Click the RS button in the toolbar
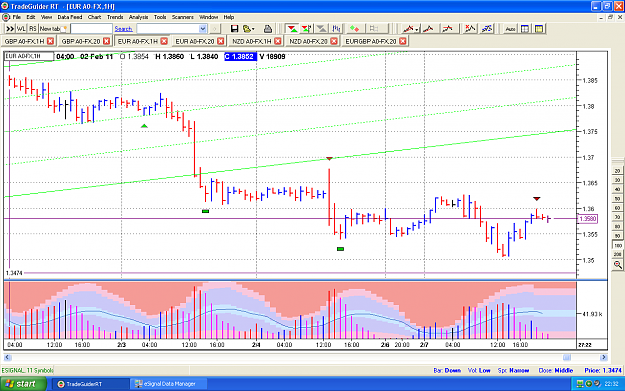 pyautogui.click(x=33, y=29)
